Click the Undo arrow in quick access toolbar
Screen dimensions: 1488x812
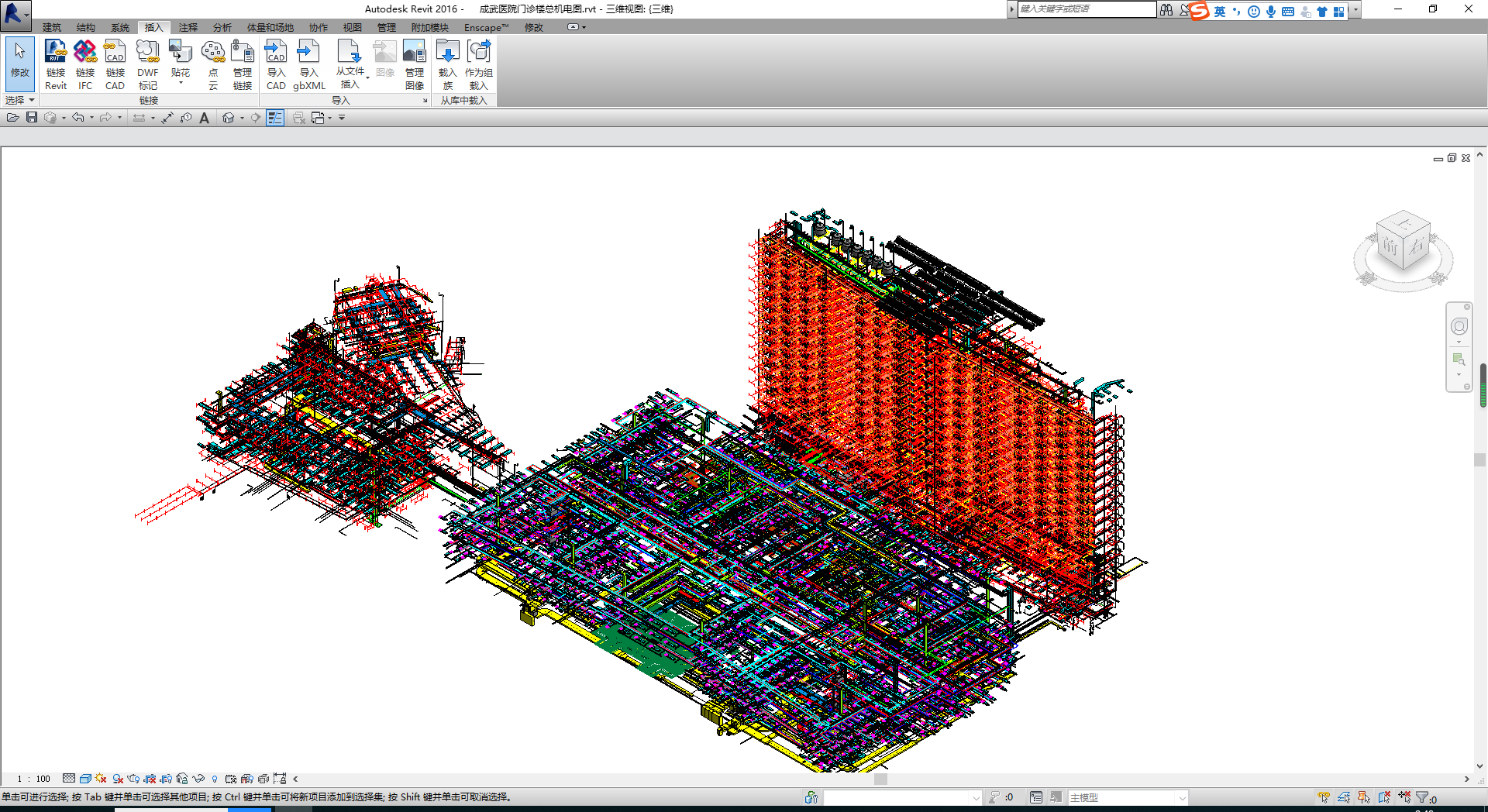coord(78,118)
